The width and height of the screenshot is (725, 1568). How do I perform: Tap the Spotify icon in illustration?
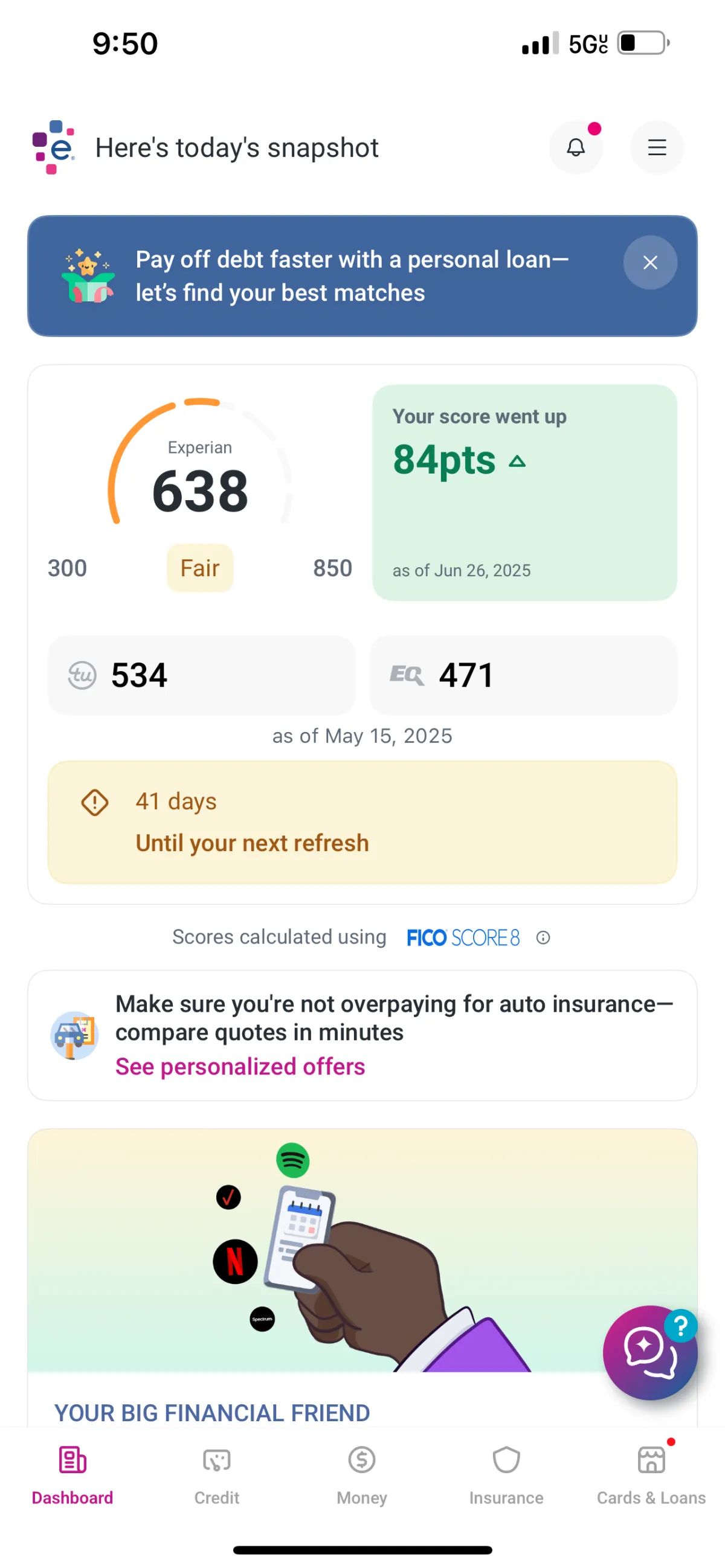point(293,1160)
